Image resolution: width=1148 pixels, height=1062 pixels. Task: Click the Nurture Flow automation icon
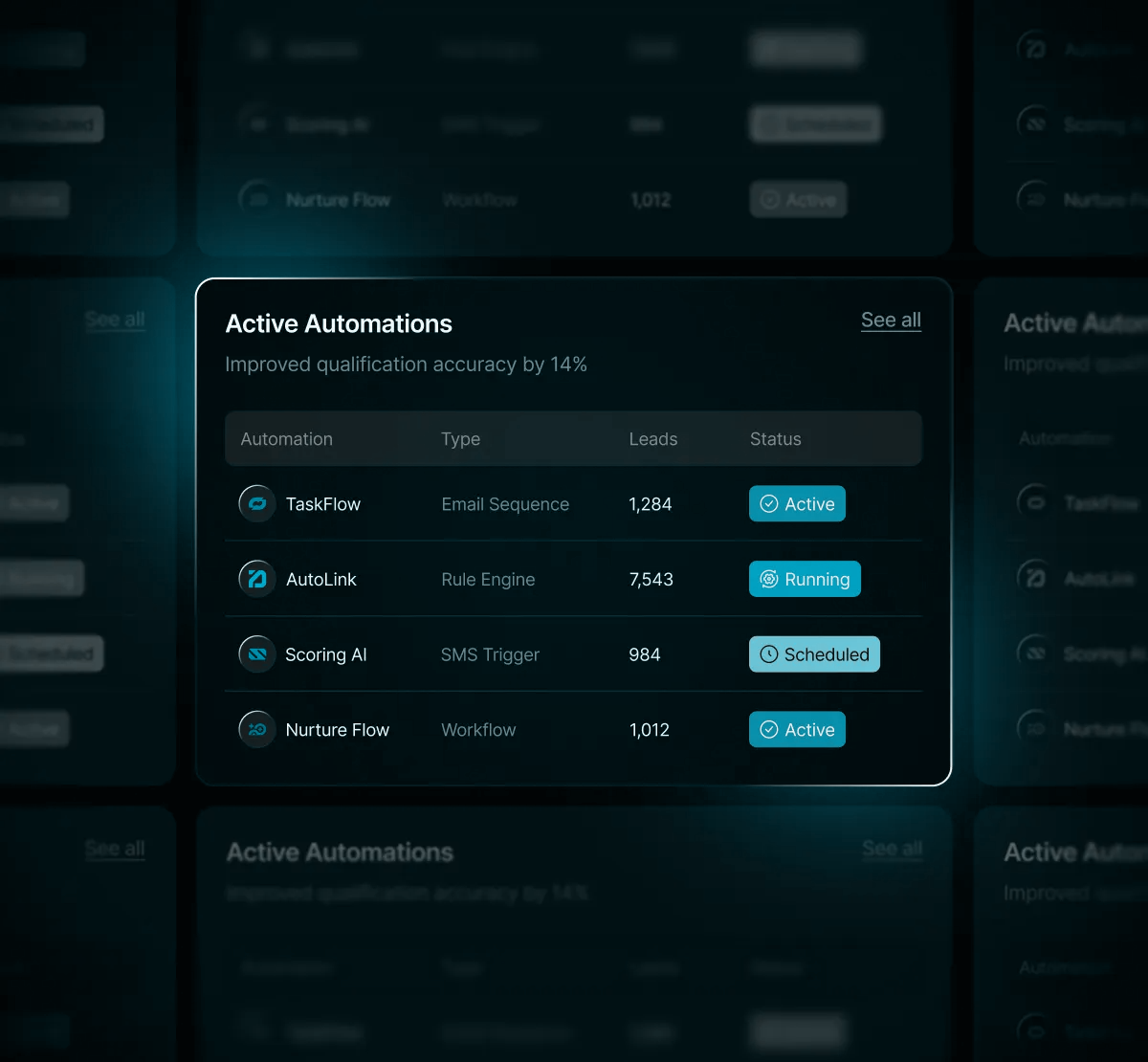coord(256,729)
